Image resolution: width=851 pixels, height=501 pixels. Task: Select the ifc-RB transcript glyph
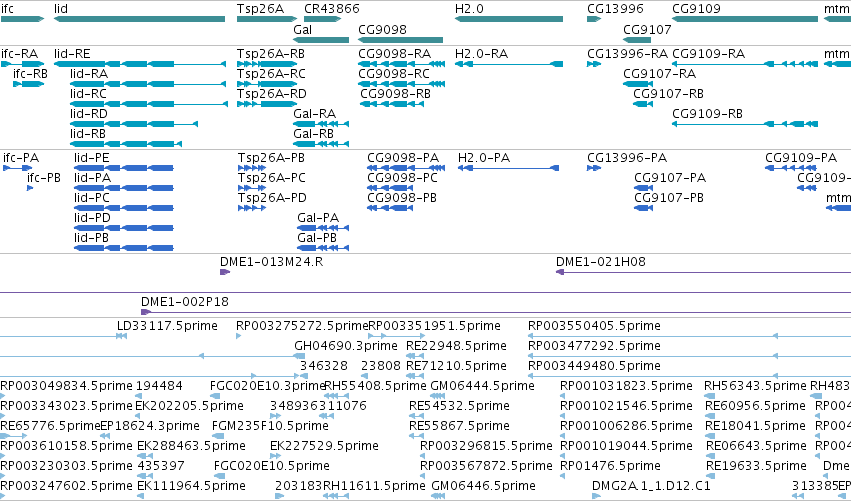click(28, 84)
